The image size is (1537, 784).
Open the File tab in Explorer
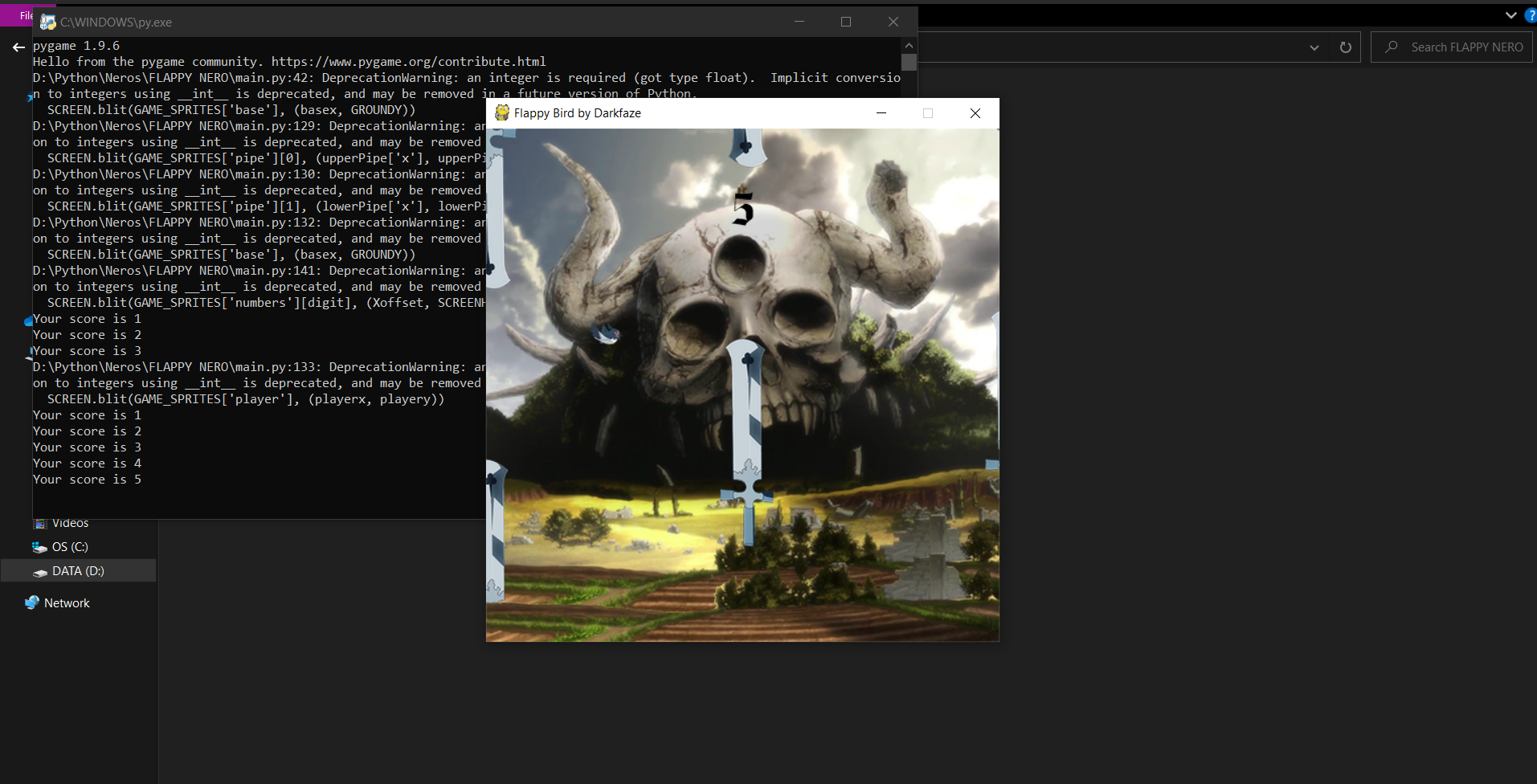pyautogui.click(x=24, y=15)
